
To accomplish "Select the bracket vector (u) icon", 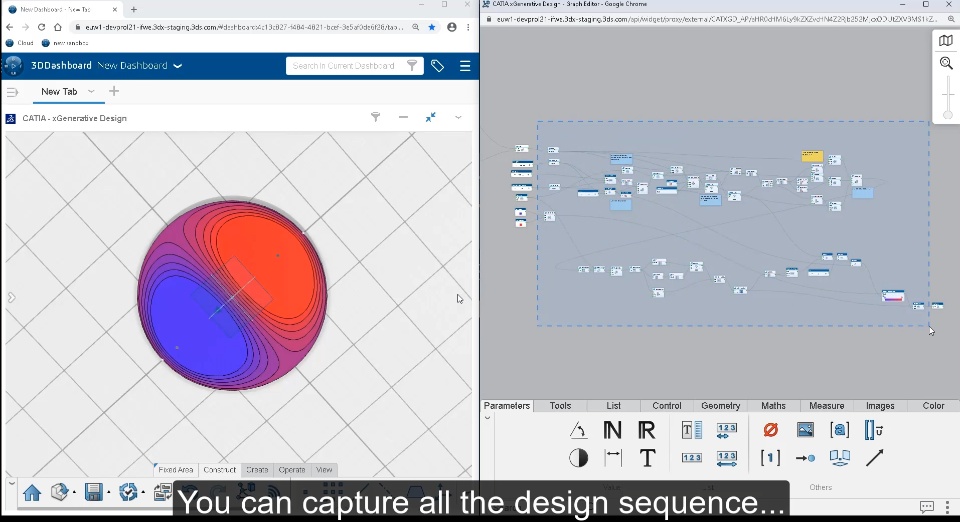I will coord(874,430).
